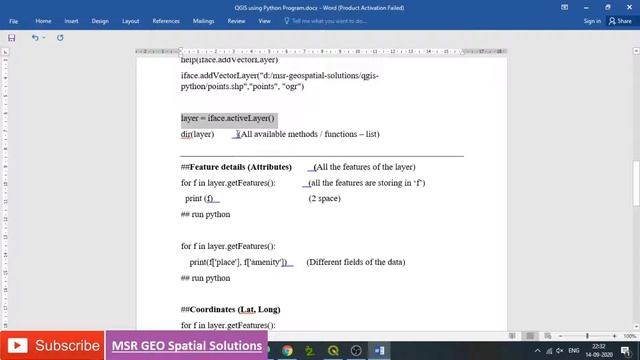Open the File menu
Viewport: 640px width, 360px height.
13,21
